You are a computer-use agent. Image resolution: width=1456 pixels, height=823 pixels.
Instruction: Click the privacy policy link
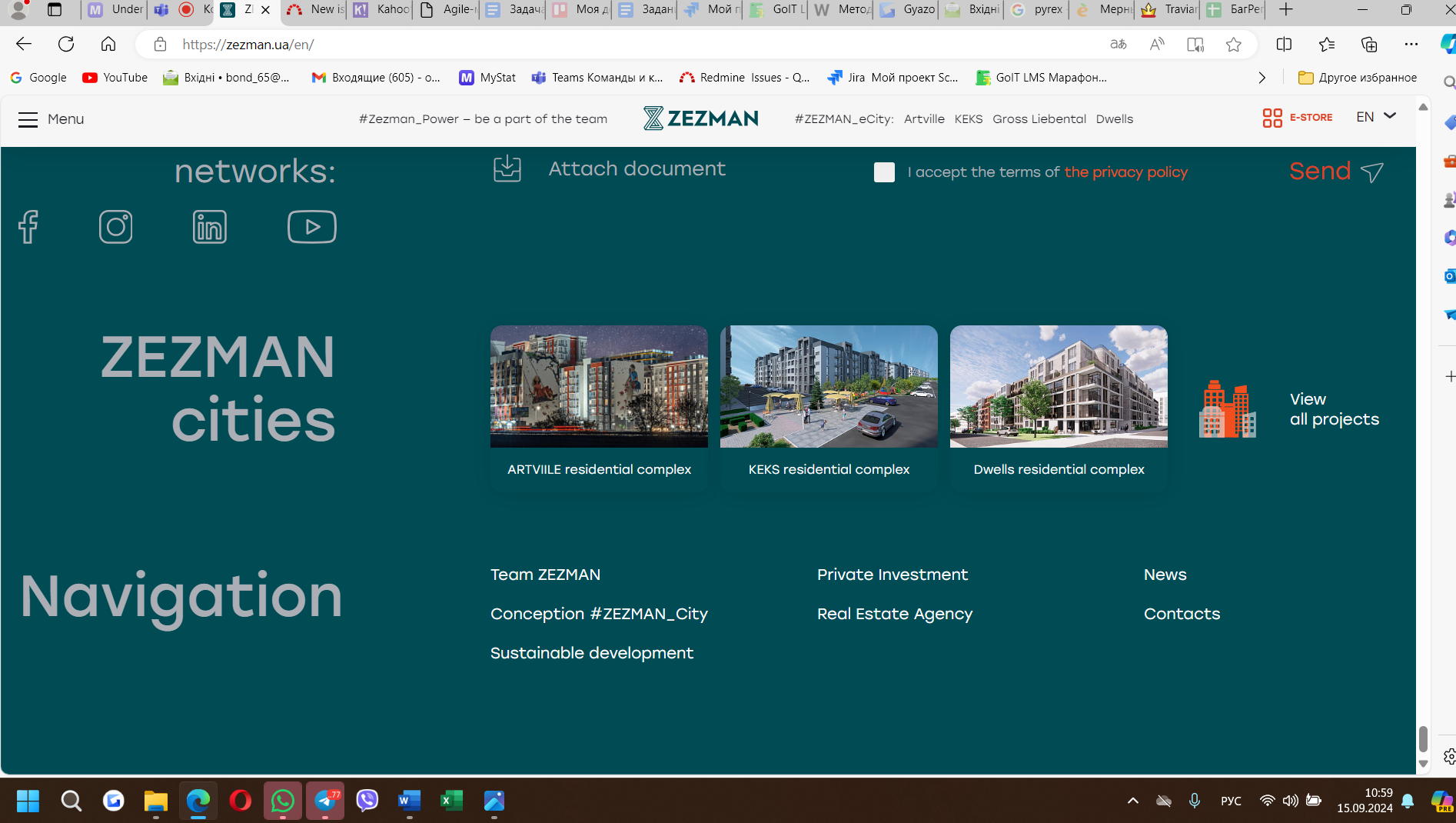pyautogui.click(x=1125, y=172)
